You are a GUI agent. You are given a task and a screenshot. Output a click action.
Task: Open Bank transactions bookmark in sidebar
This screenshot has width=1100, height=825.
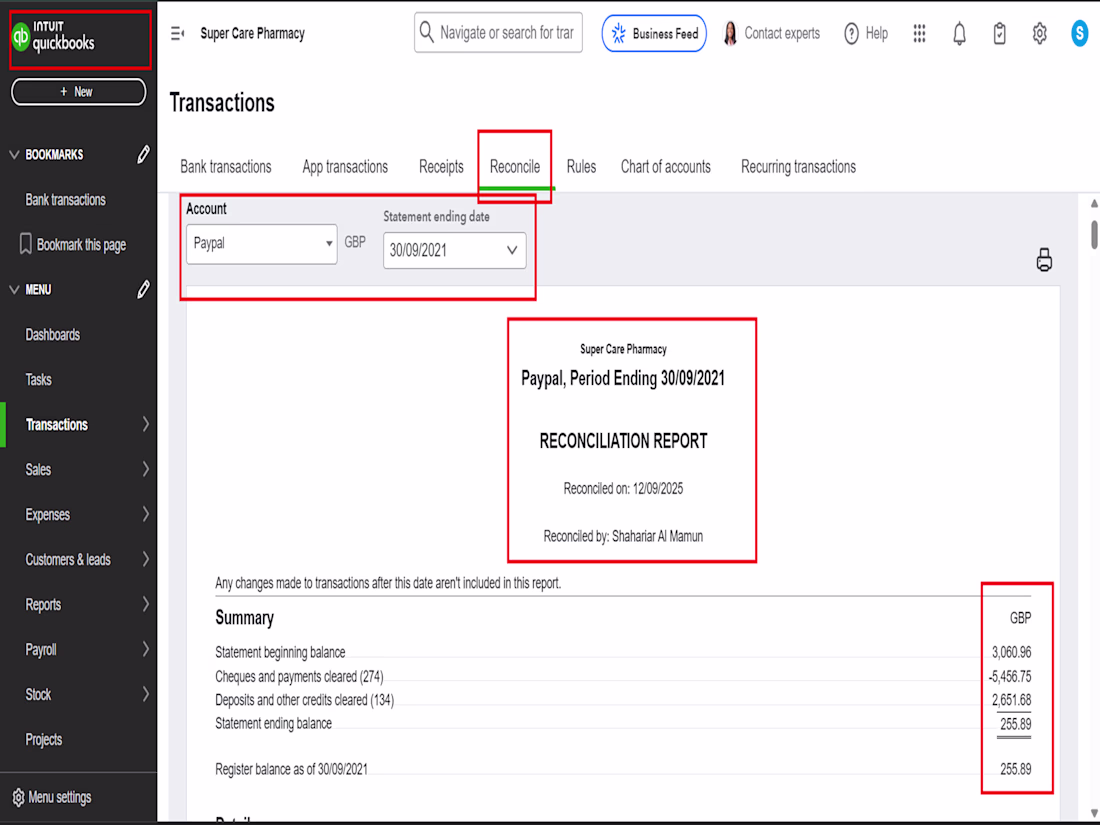click(65, 199)
